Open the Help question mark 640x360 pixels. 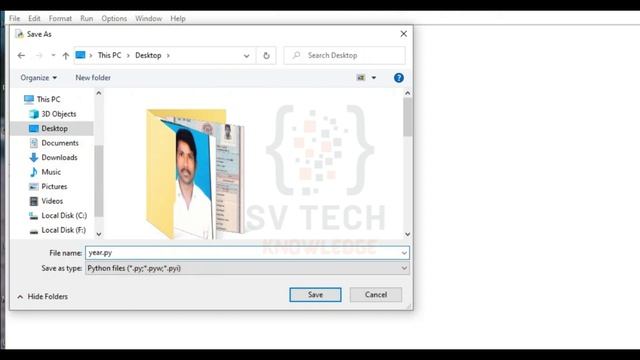point(399,78)
